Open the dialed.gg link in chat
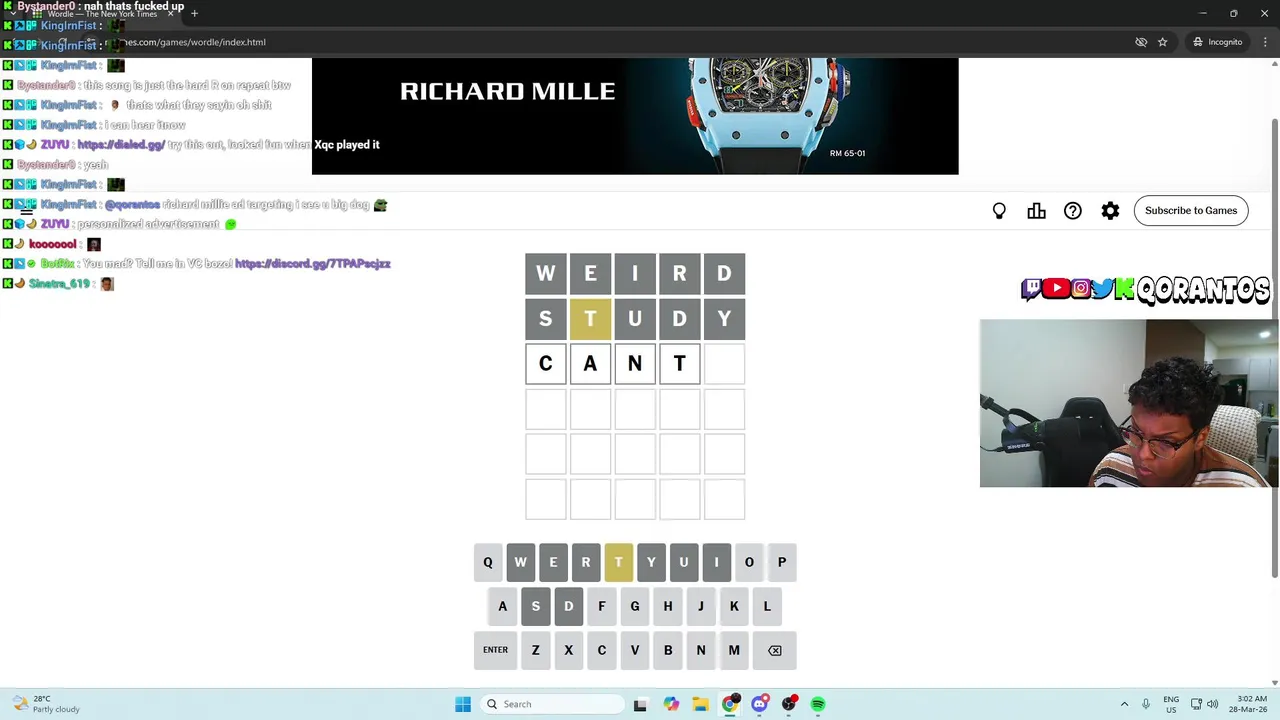The height and width of the screenshot is (720, 1280). click(121, 145)
